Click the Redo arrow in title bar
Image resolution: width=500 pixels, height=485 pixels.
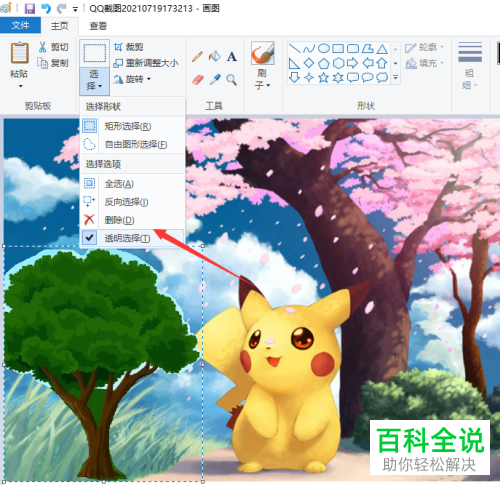pos(62,8)
